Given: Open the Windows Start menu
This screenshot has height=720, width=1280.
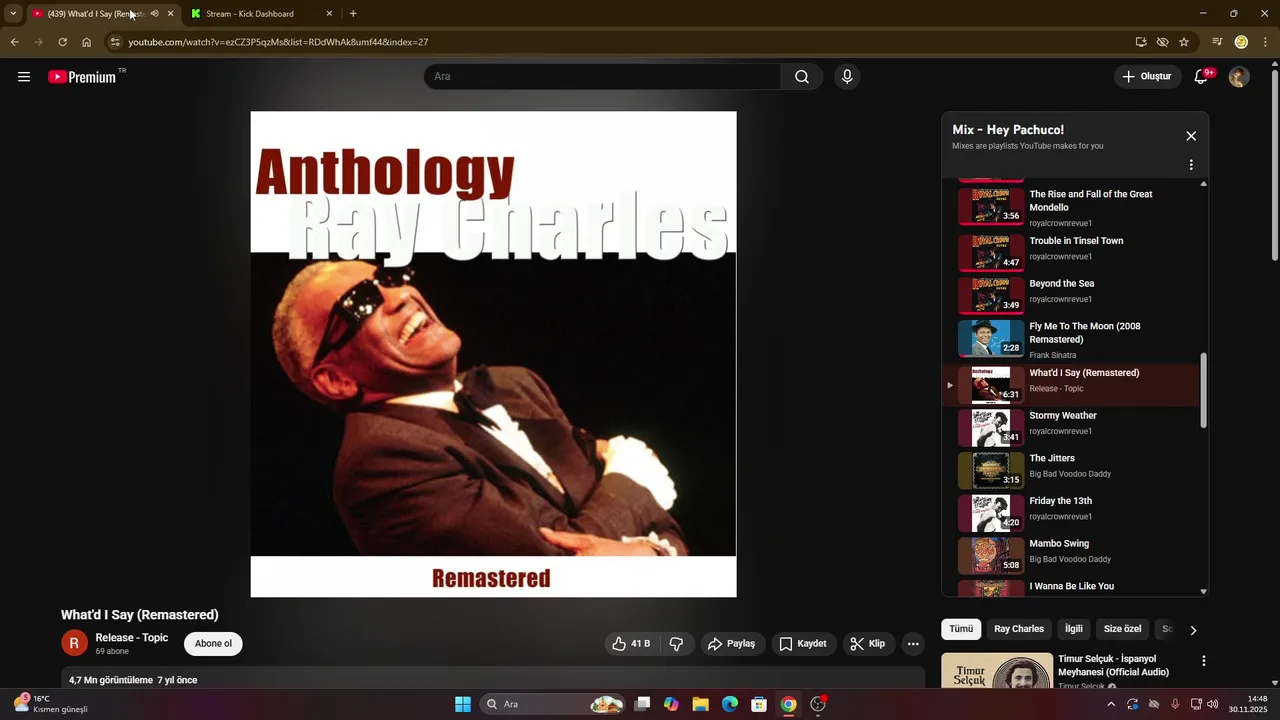Looking at the screenshot, I should [x=463, y=704].
